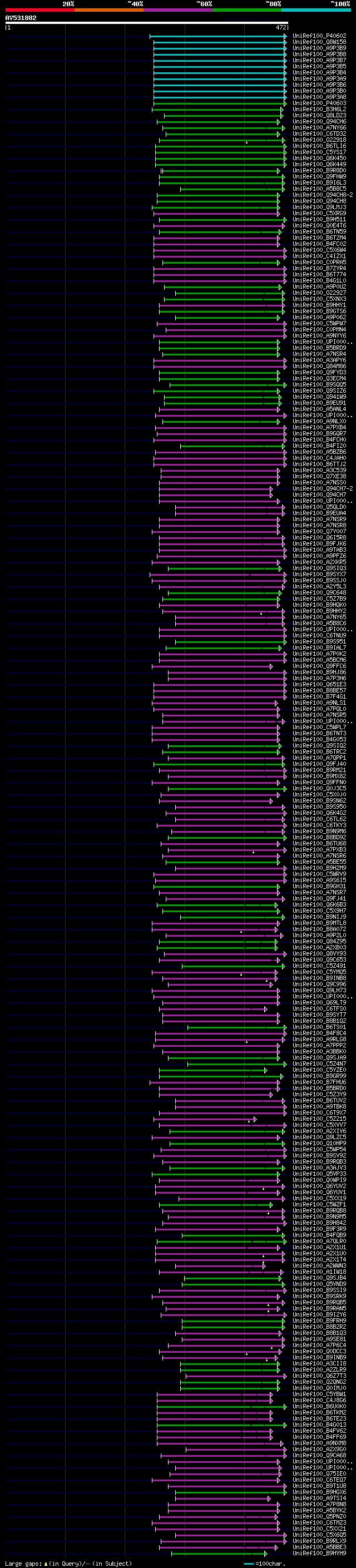Select label UniRef100_B9GH31
This screenshot has width=356, height=1568.
tap(319, 886)
